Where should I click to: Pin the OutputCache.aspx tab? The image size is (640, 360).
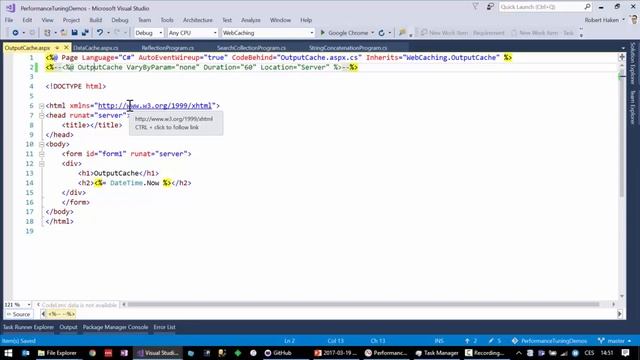pos(57,48)
